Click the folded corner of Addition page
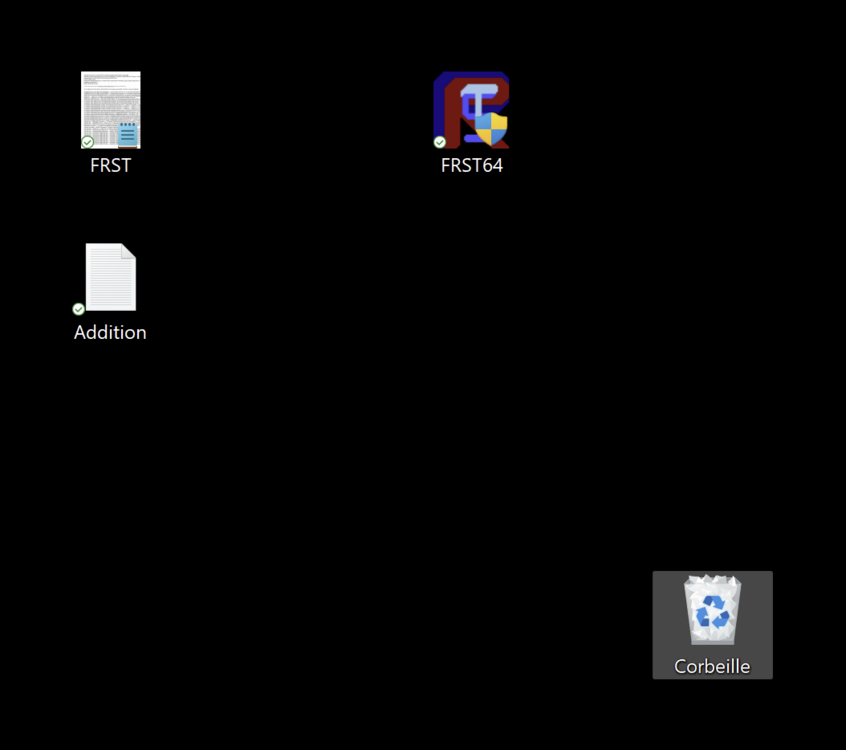Image resolution: width=846 pixels, height=750 pixels. [x=128, y=251]
